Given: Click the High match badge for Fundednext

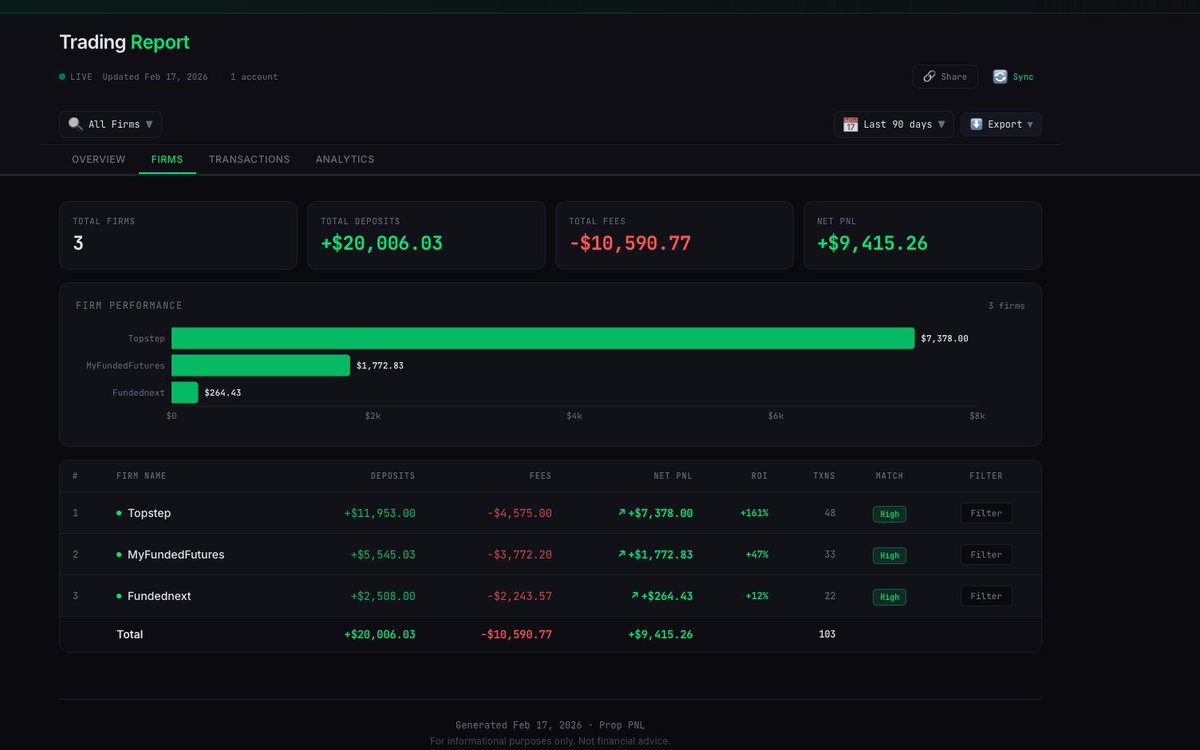Looking at the screenshot, I should point(889,597).
